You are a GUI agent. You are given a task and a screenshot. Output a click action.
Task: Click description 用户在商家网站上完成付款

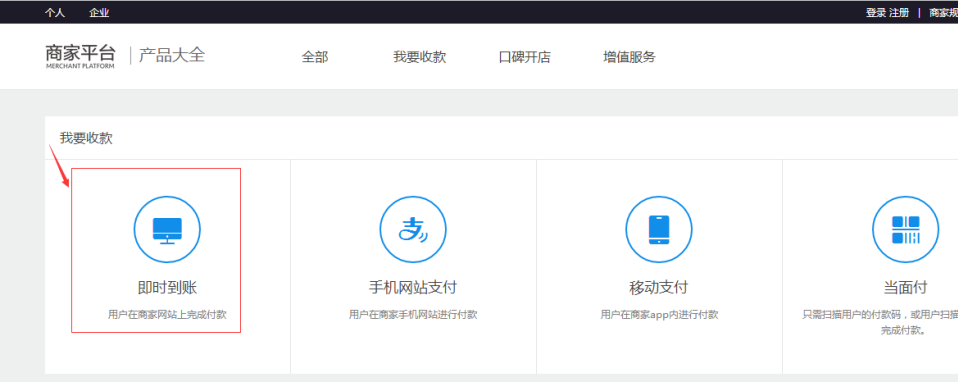click(167, 315)
